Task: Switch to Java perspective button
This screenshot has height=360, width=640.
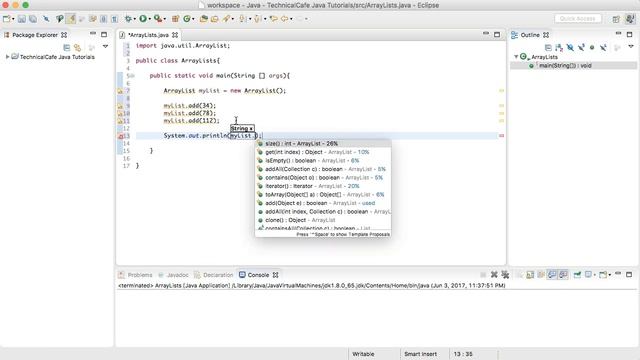Action: pos(630,19)
